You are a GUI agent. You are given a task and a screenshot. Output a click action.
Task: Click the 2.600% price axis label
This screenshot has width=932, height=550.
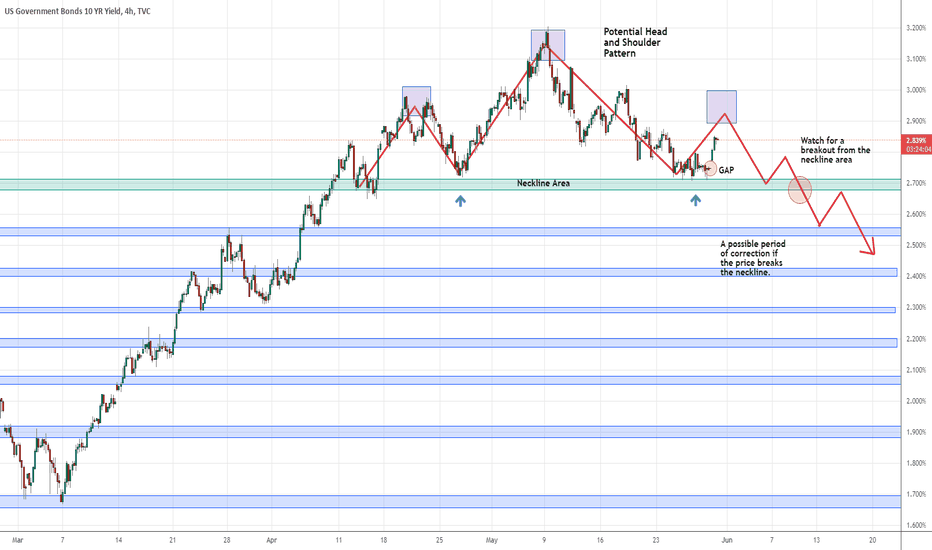[916, 214]
